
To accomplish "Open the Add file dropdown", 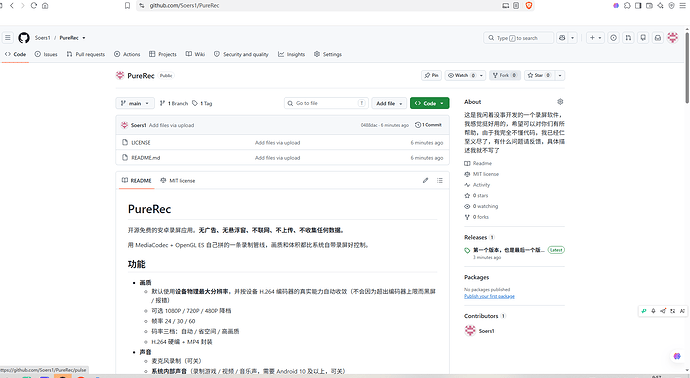I will 389,103.
